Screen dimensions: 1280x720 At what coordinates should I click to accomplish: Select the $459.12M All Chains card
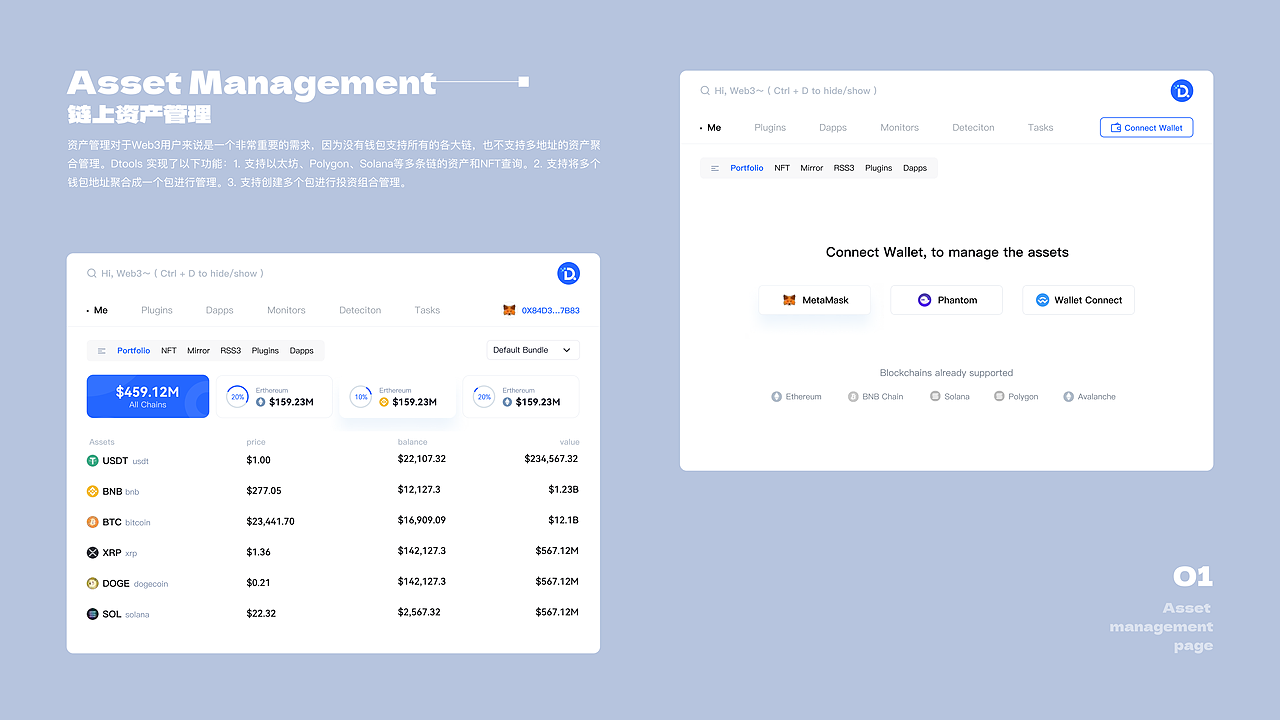pyautogui.click(x=148, y=396)
